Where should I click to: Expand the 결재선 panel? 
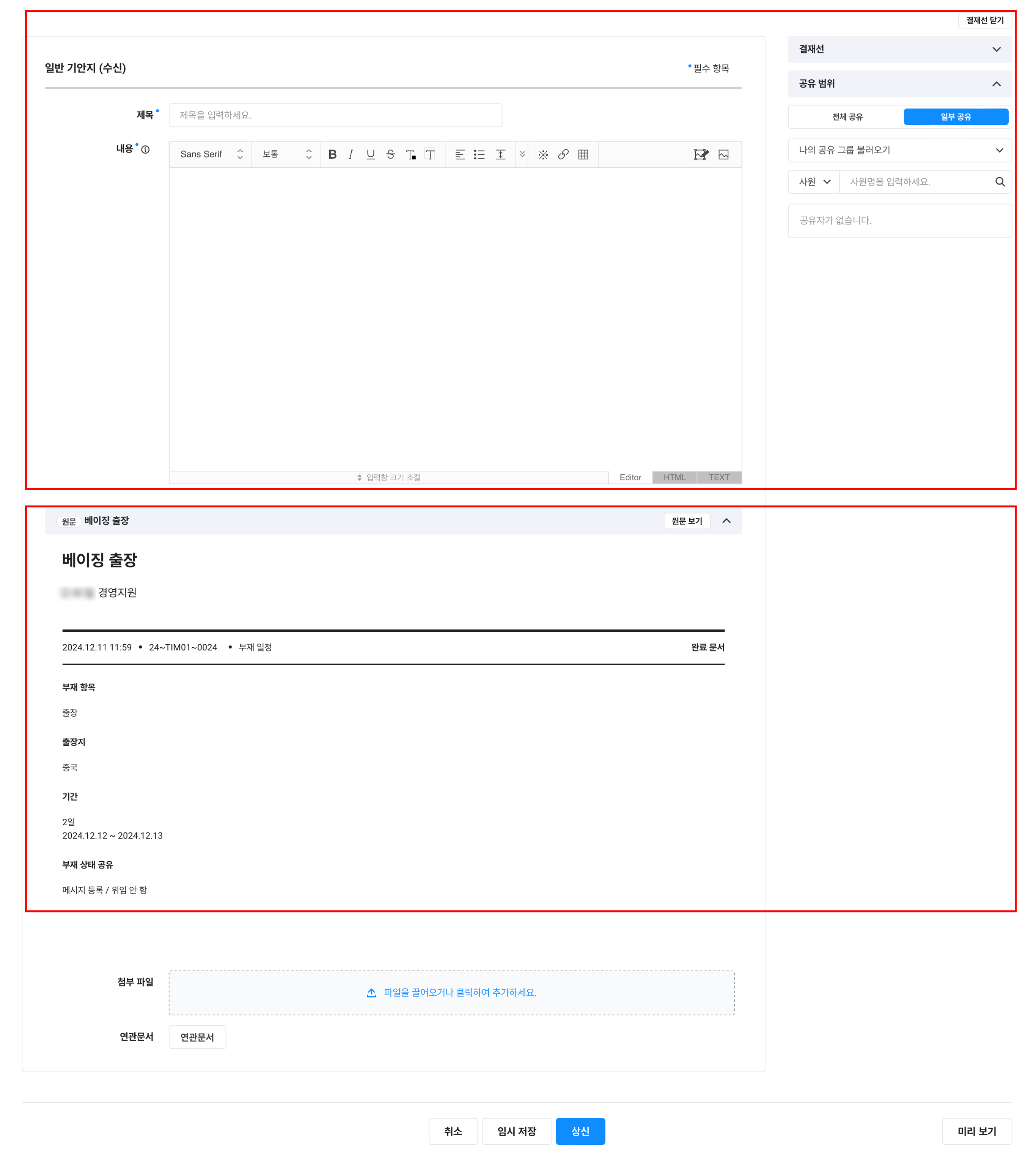tap(899, 50)
